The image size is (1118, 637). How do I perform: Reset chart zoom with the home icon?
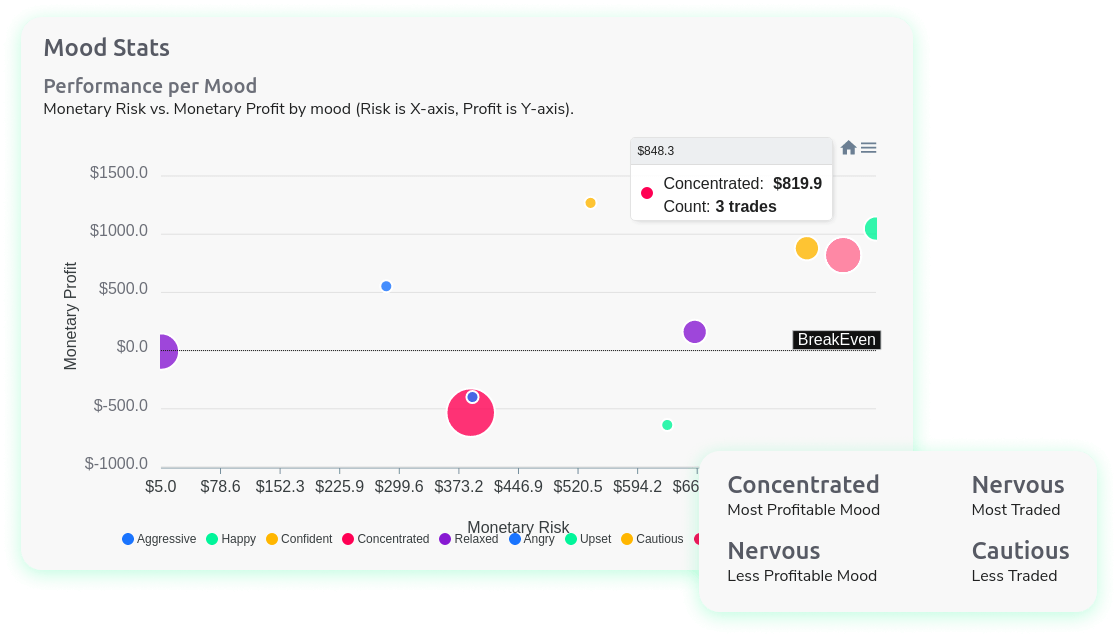(x=848, y=148)
